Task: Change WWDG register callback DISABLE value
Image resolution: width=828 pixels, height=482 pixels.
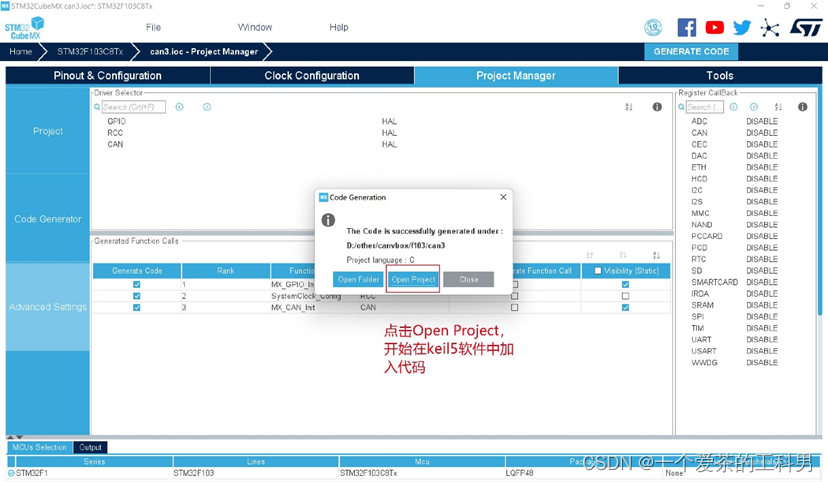Action: pyautogui.click(x=762, y=363)
